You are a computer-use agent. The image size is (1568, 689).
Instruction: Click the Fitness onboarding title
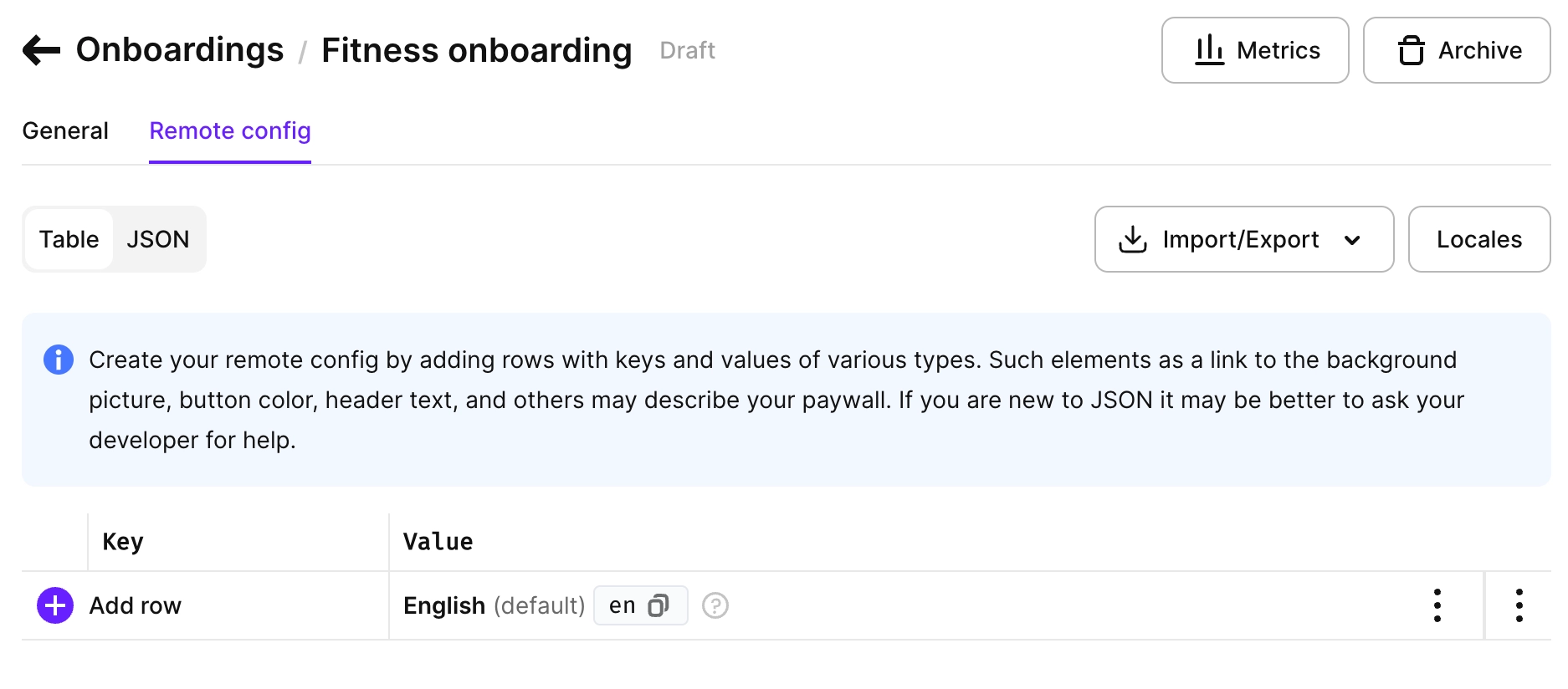point(477,50)
